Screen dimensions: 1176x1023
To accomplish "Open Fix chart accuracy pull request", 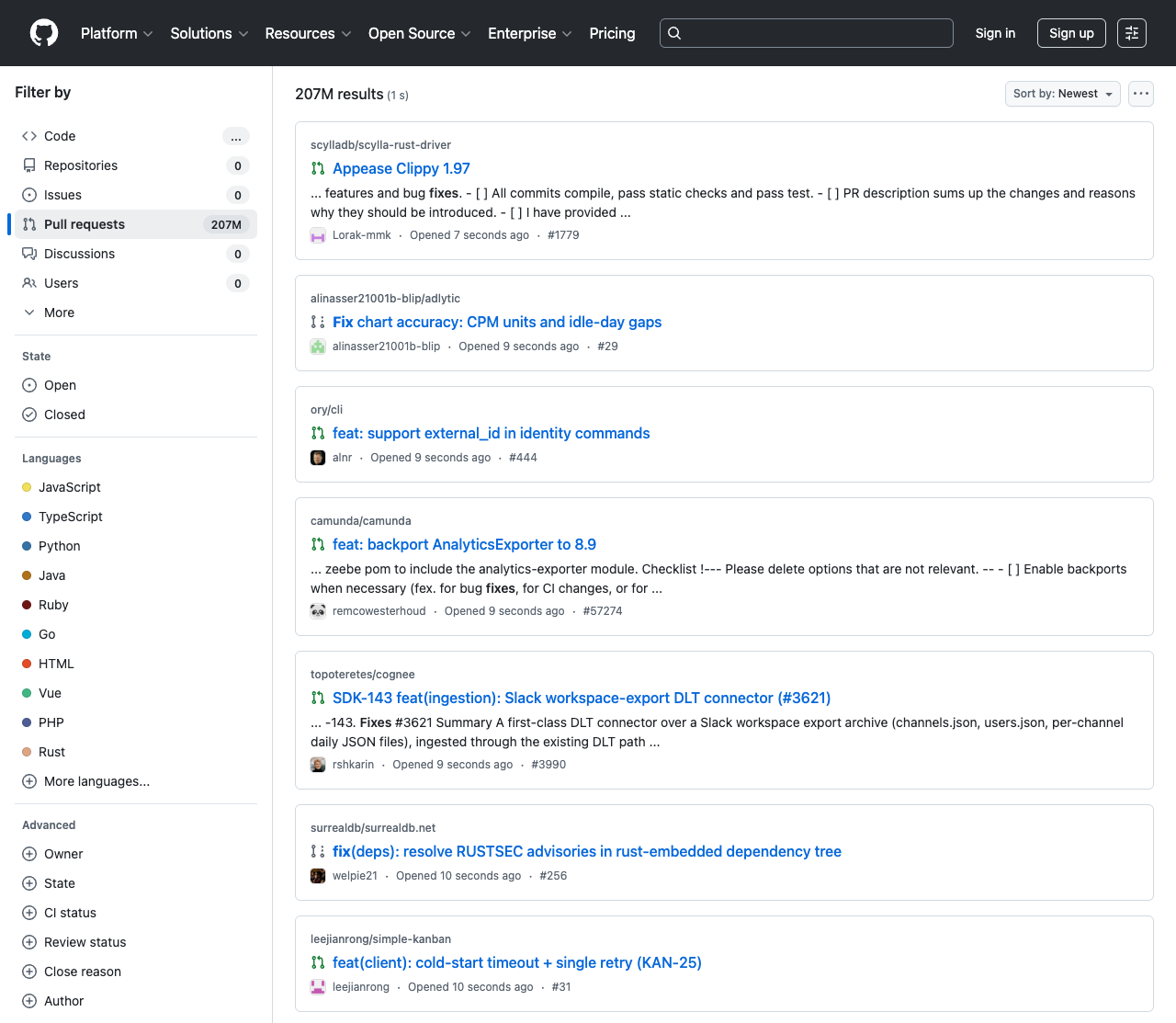I will coord(497,322).
